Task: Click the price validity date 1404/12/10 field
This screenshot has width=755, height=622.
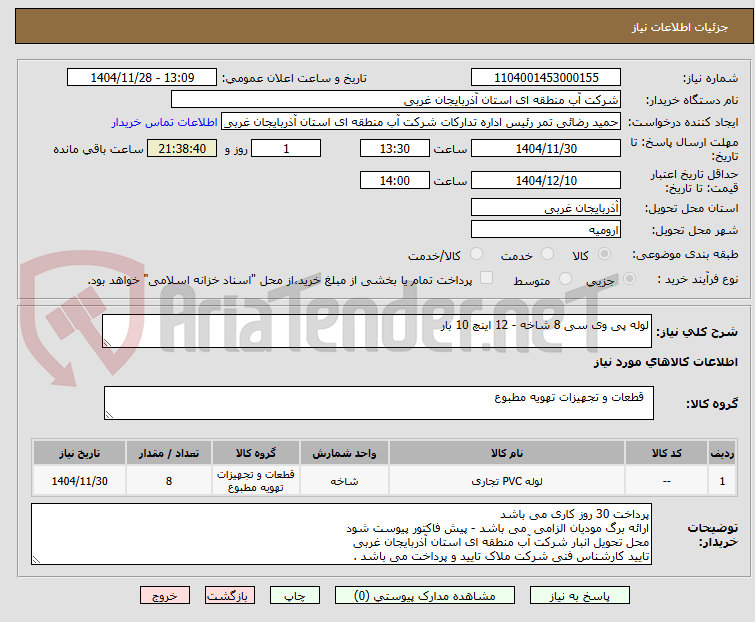Action: (546, 180)
